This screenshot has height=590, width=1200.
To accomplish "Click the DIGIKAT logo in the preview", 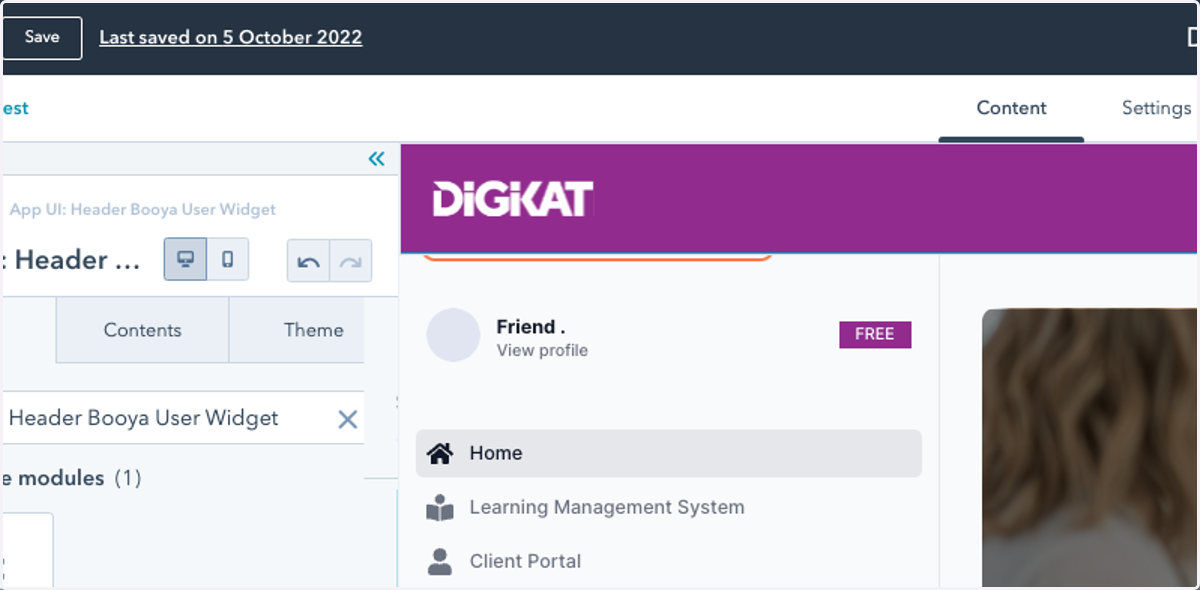I will click(513, 199).
